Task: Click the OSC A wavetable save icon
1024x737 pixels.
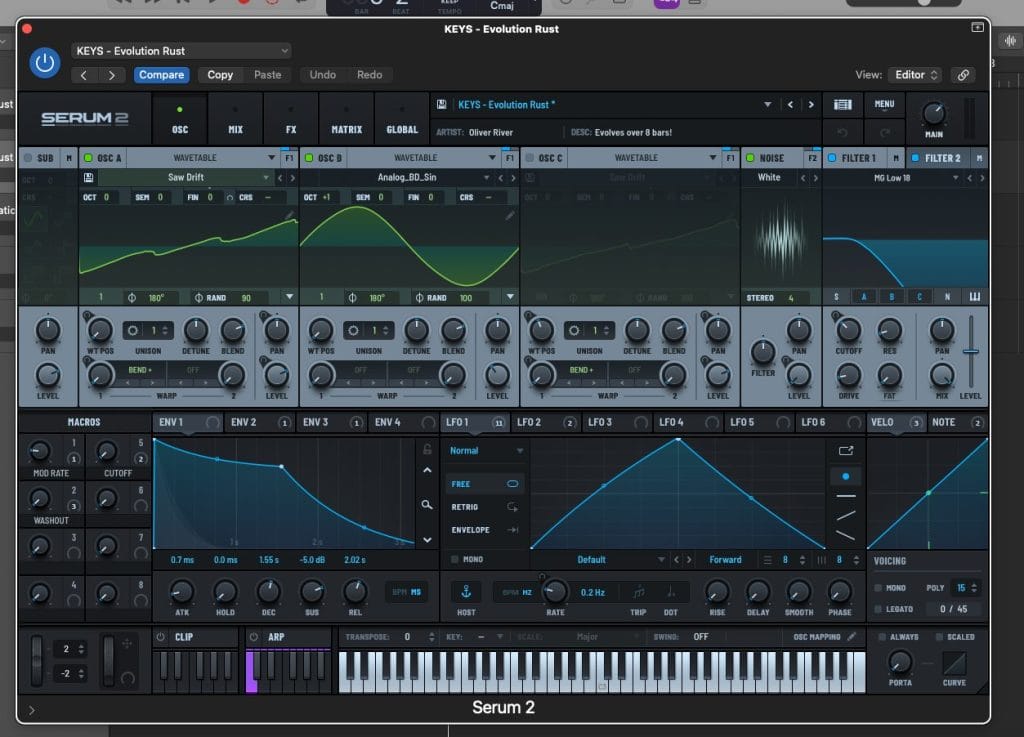Action: coord(89,178)
